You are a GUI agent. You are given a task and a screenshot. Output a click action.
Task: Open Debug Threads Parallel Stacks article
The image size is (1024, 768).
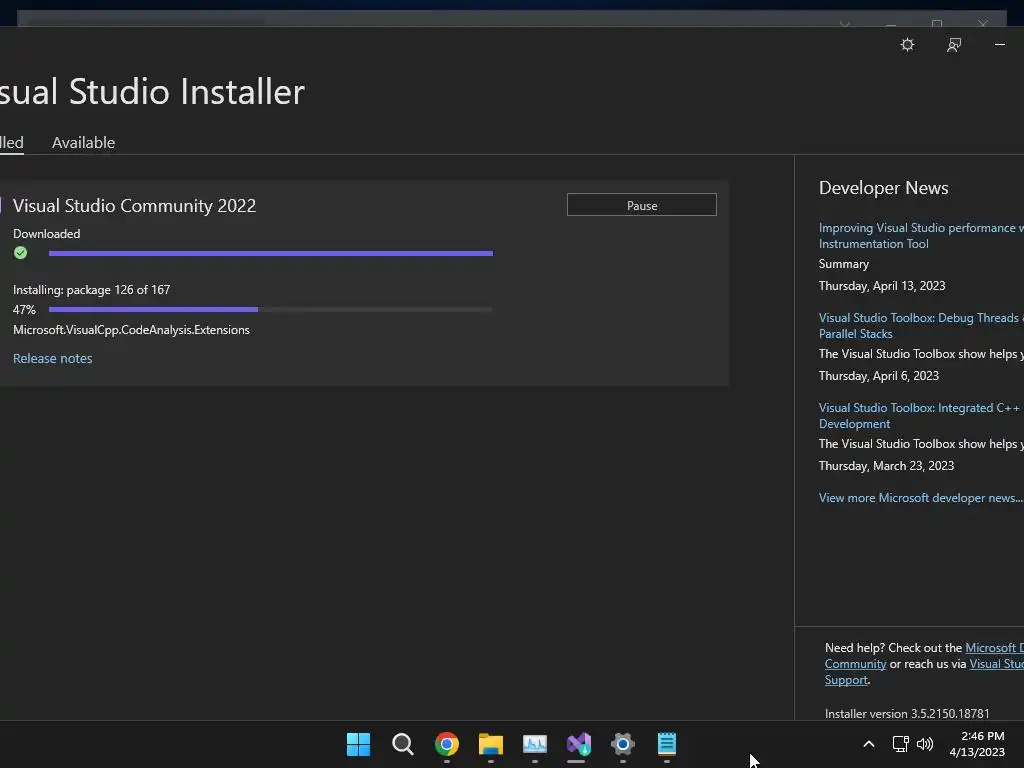tap(921, 326)
